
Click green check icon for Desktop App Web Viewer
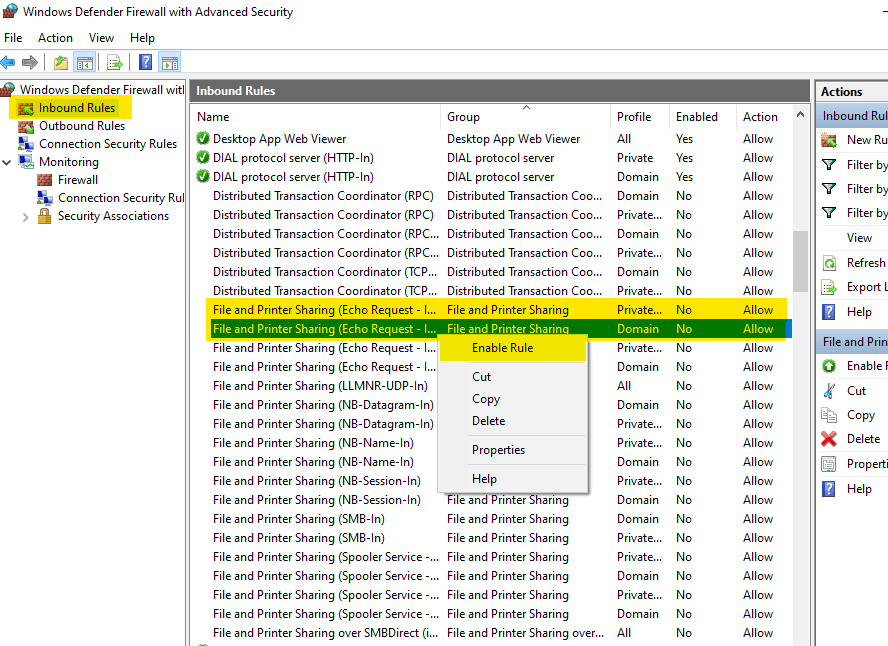pos(203,139)
